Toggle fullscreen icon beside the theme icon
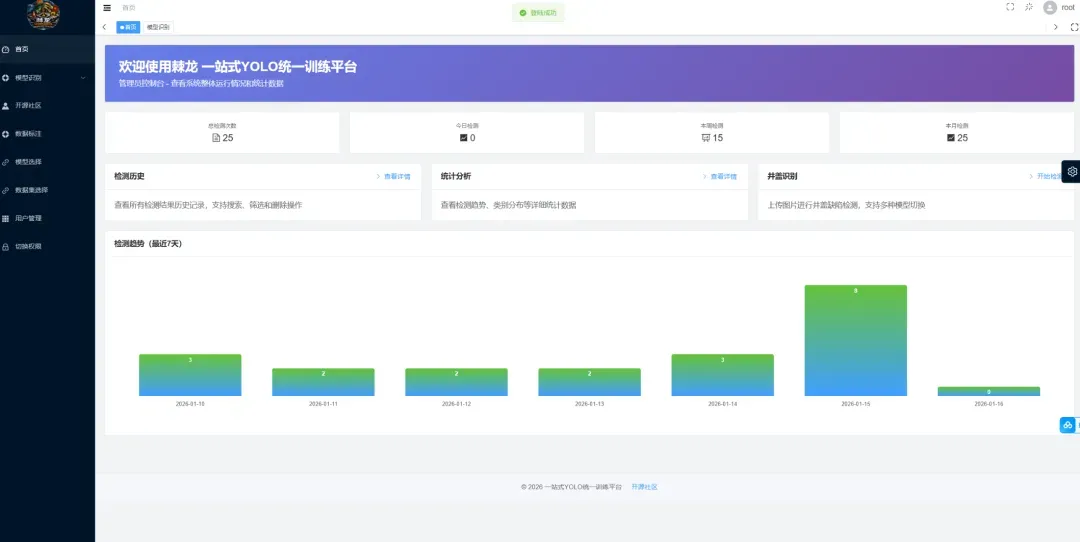This screenshot has height=542, width=1080. (1010, 7)
